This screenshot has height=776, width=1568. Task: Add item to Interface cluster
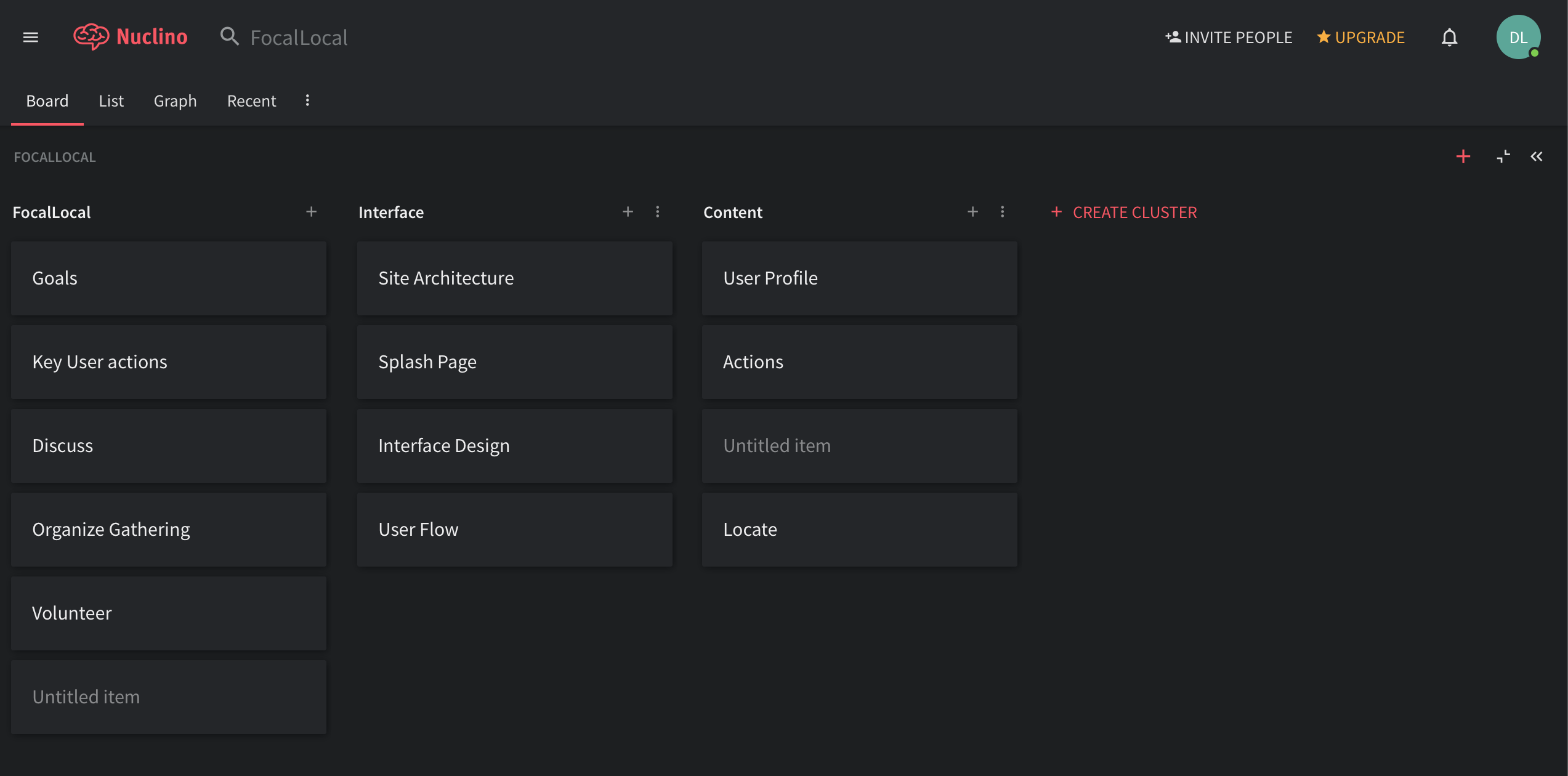tap(628, 212)
